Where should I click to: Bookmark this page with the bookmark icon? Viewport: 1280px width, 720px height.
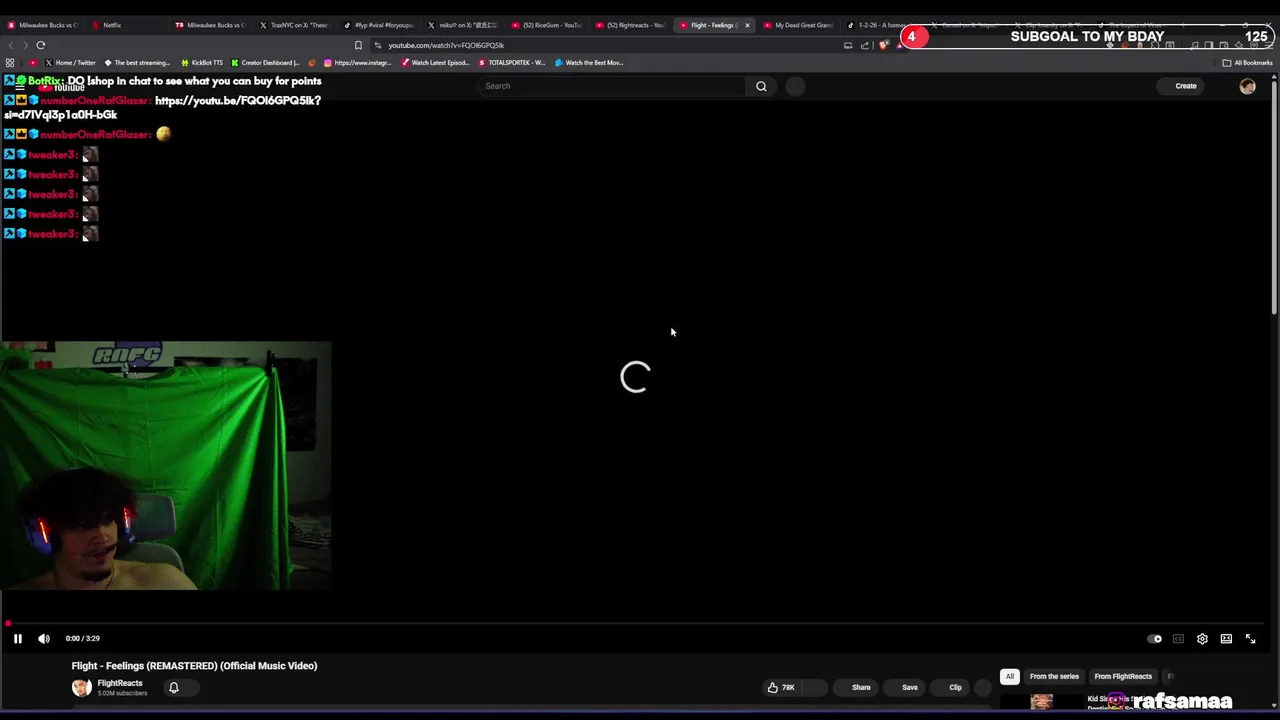358,45
